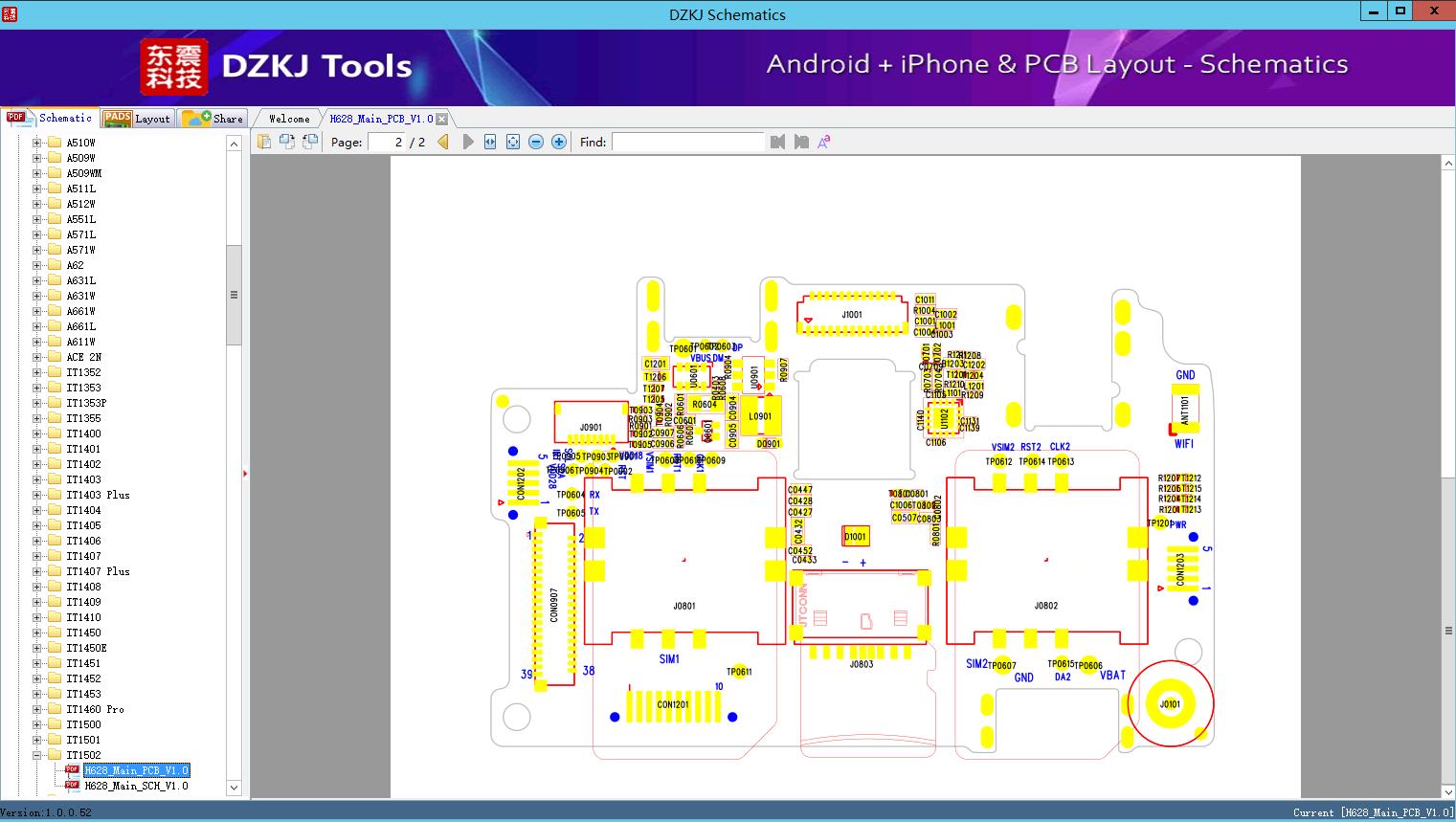The height and width of the screenshot is (822, 1456).
Task: Click the J0801 SIM1 connector on PCB
Action: pyautogui.click(x=684, y=561)
